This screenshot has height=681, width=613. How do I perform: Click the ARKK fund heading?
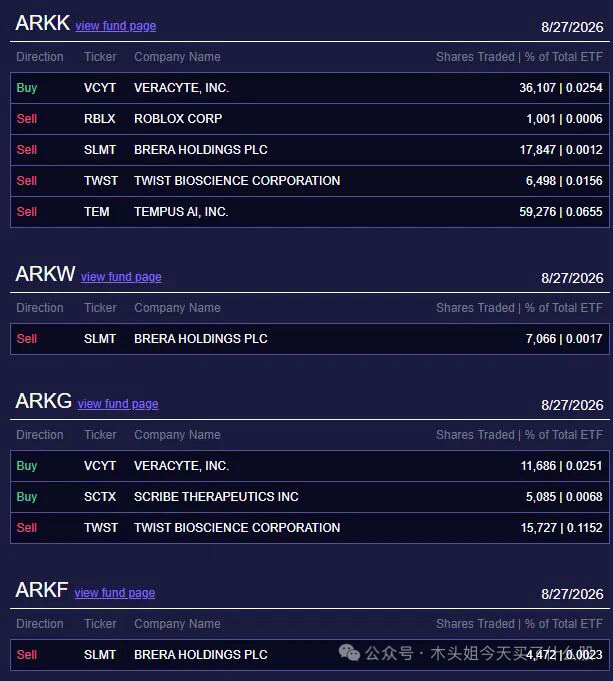click(x=43, y=23)
